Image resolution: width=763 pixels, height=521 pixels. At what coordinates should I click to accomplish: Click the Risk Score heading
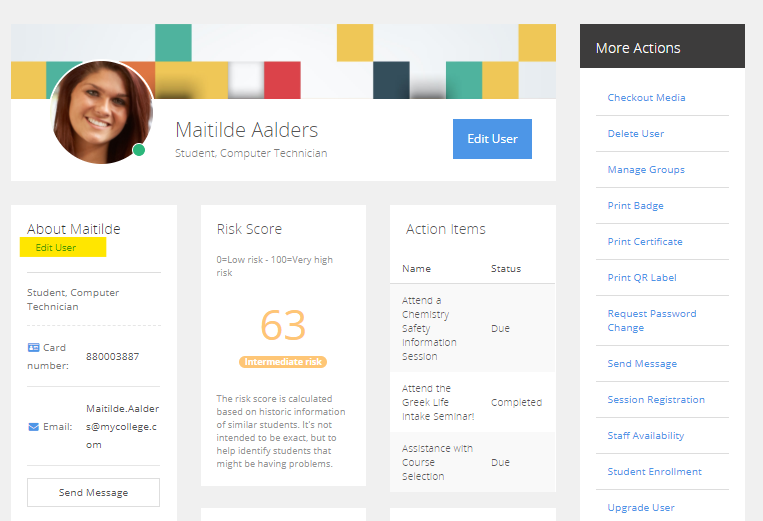[x=249, y=229]
